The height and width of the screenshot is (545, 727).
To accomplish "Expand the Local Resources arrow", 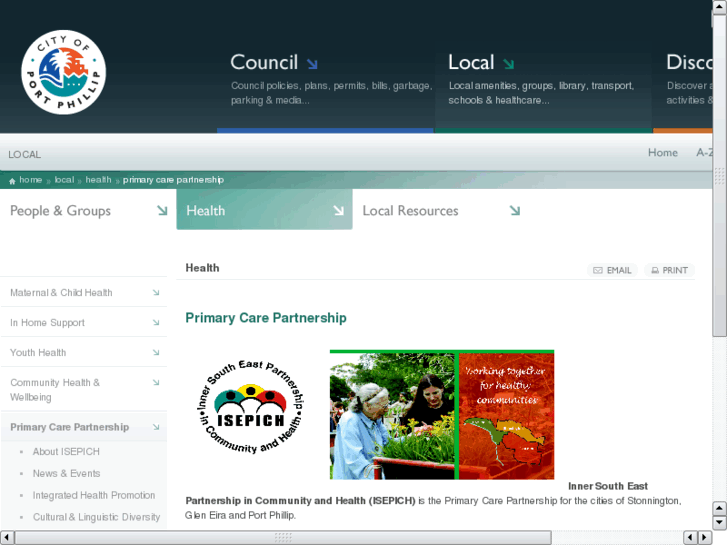I will coord(515,211).
